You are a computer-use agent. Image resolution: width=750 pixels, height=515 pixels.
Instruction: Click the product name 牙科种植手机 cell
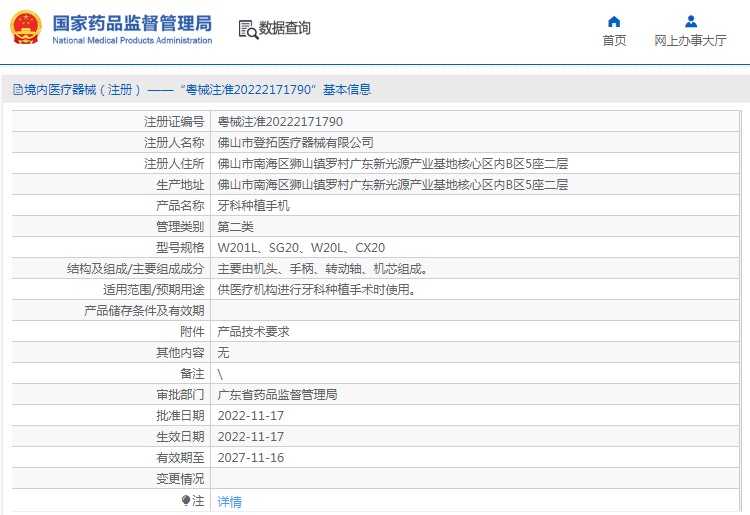point(253,206)
